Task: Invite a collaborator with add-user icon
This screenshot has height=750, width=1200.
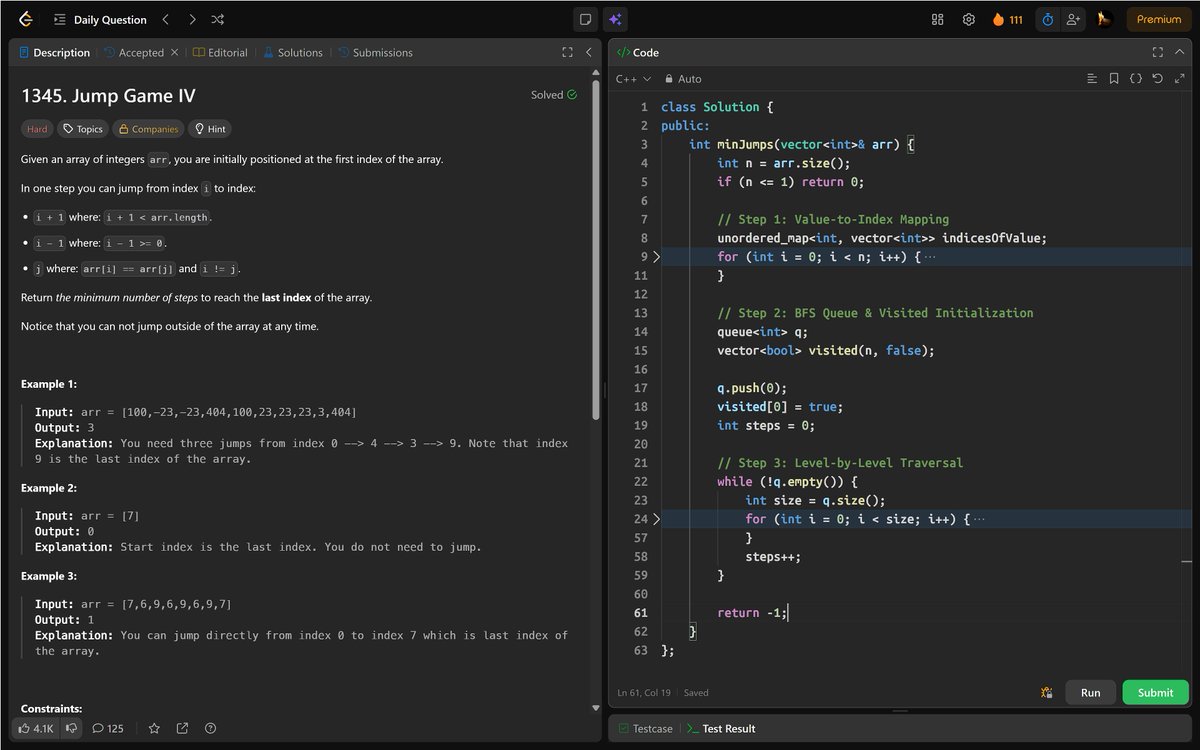Action: (1074, 19)
